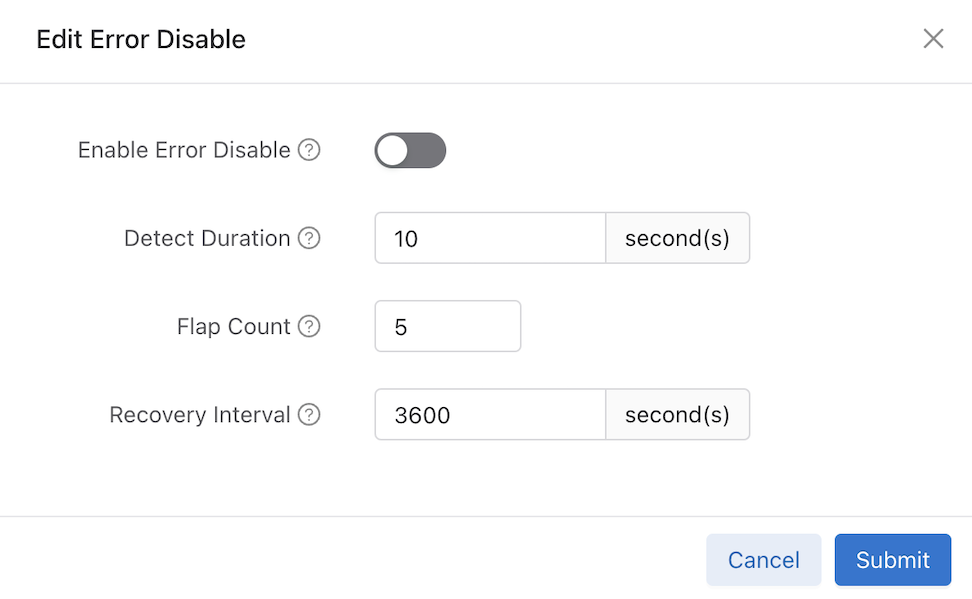This screenshot has height=599, width=972.
Task: Submit the error disable settings
Action: coord(892,560)
